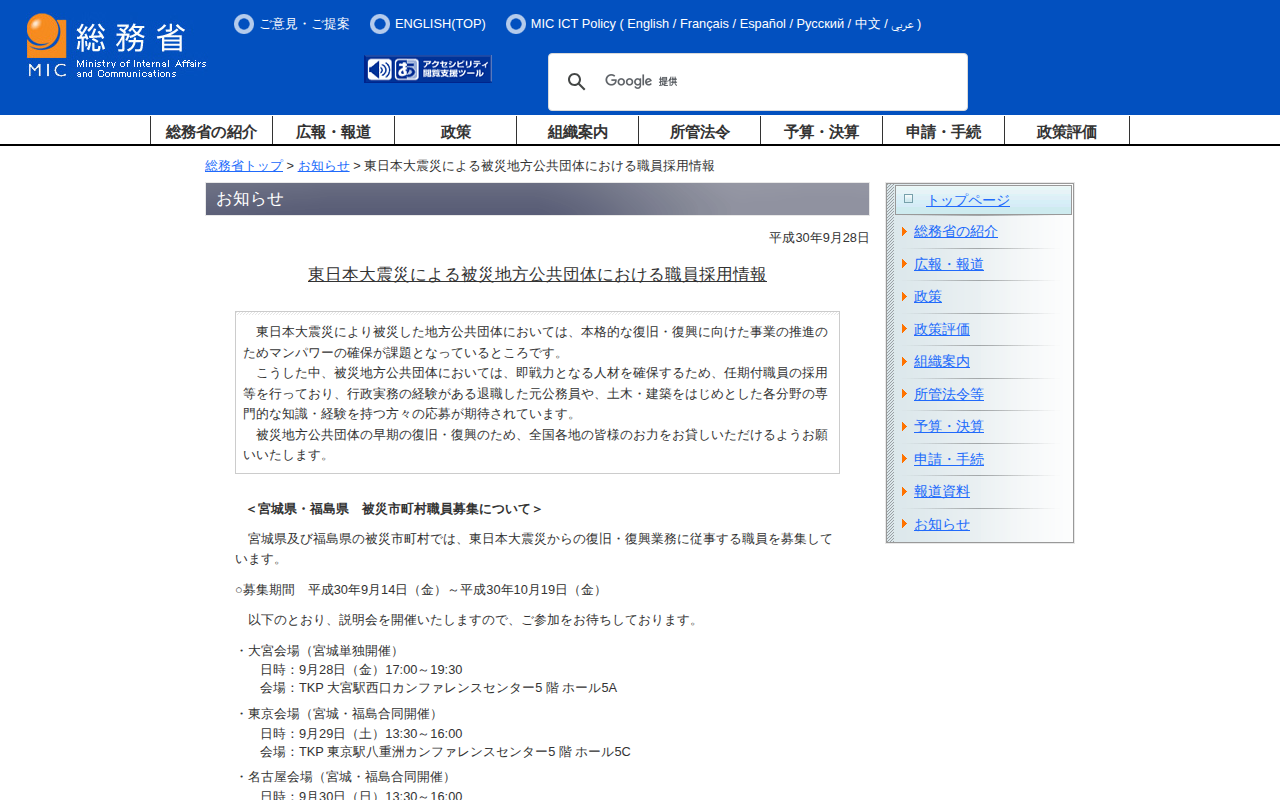Viewport: 1280px width, 800px height.
Task: Follow the 総務省トップ breadcrumb link
Action: click(244, 166)
